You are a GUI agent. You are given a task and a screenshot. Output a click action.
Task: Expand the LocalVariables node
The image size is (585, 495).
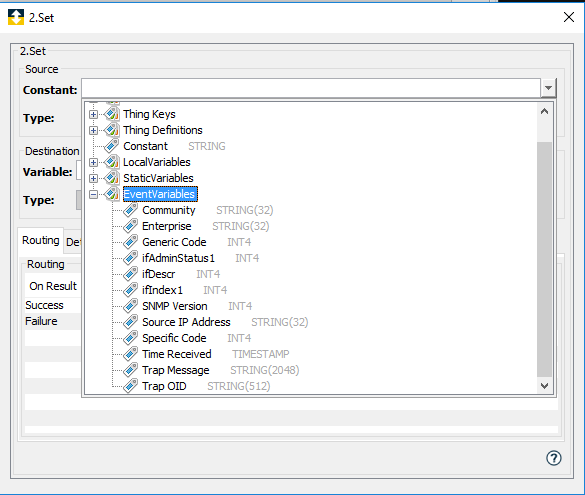(93, 162)
